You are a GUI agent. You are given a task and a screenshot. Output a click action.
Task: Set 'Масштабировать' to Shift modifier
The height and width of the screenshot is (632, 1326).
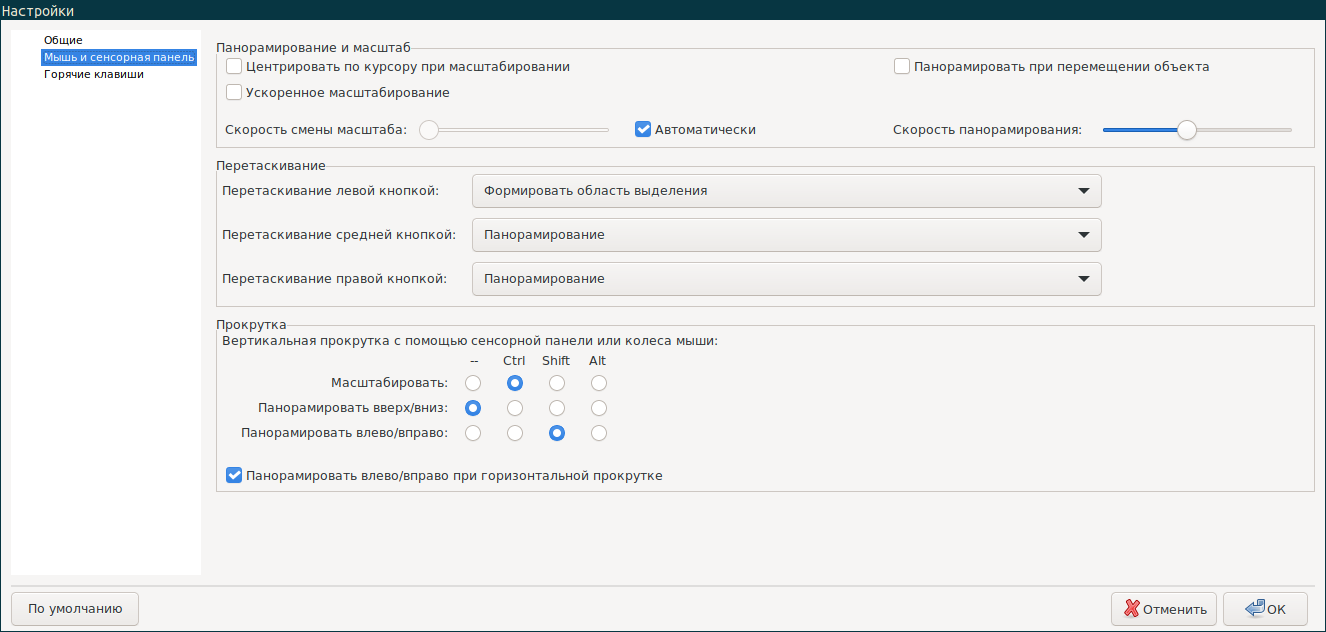point(556,383)
